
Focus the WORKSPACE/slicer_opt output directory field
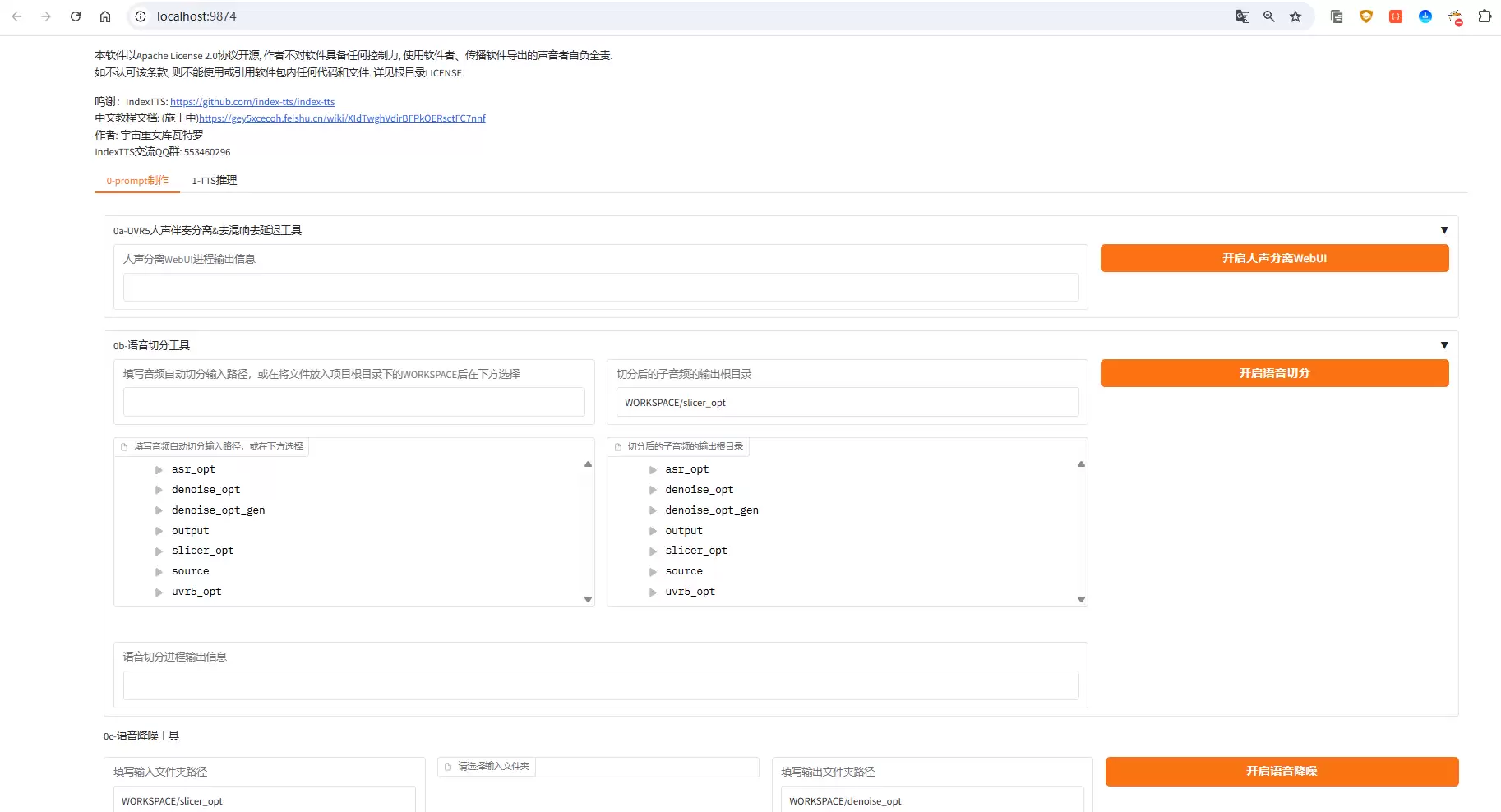pos(847,403)
